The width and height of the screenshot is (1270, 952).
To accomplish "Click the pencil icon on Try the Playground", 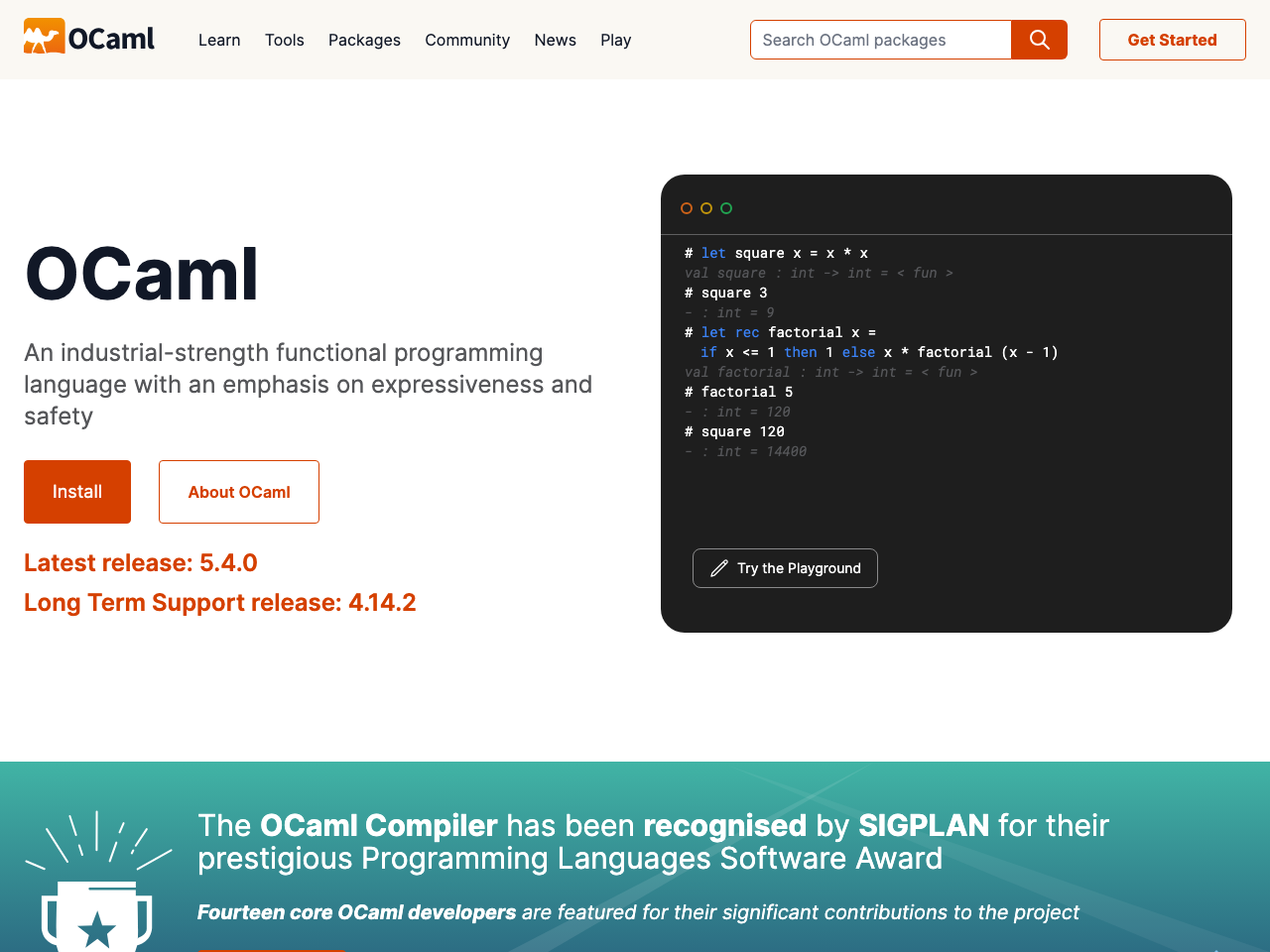I will (x=717, y=567).
